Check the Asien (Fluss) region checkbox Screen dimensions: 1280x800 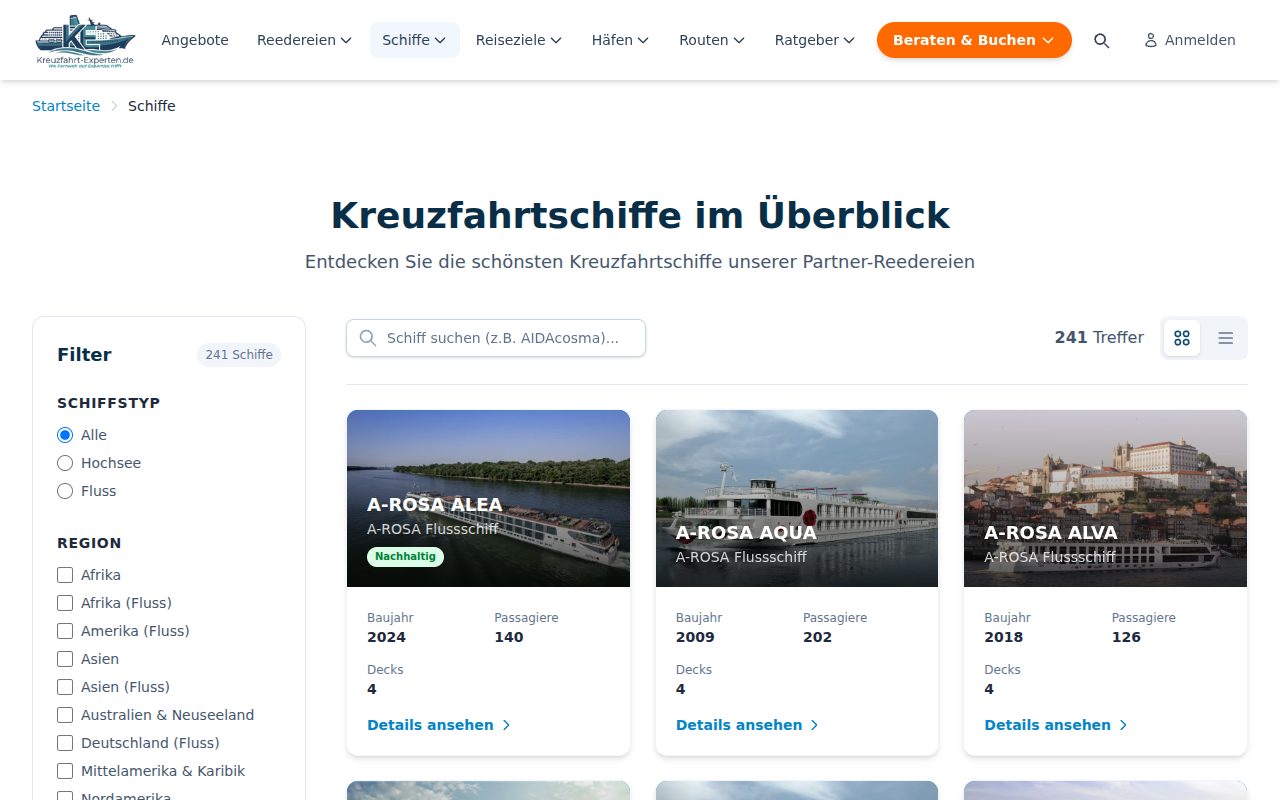tap(65, 687)
